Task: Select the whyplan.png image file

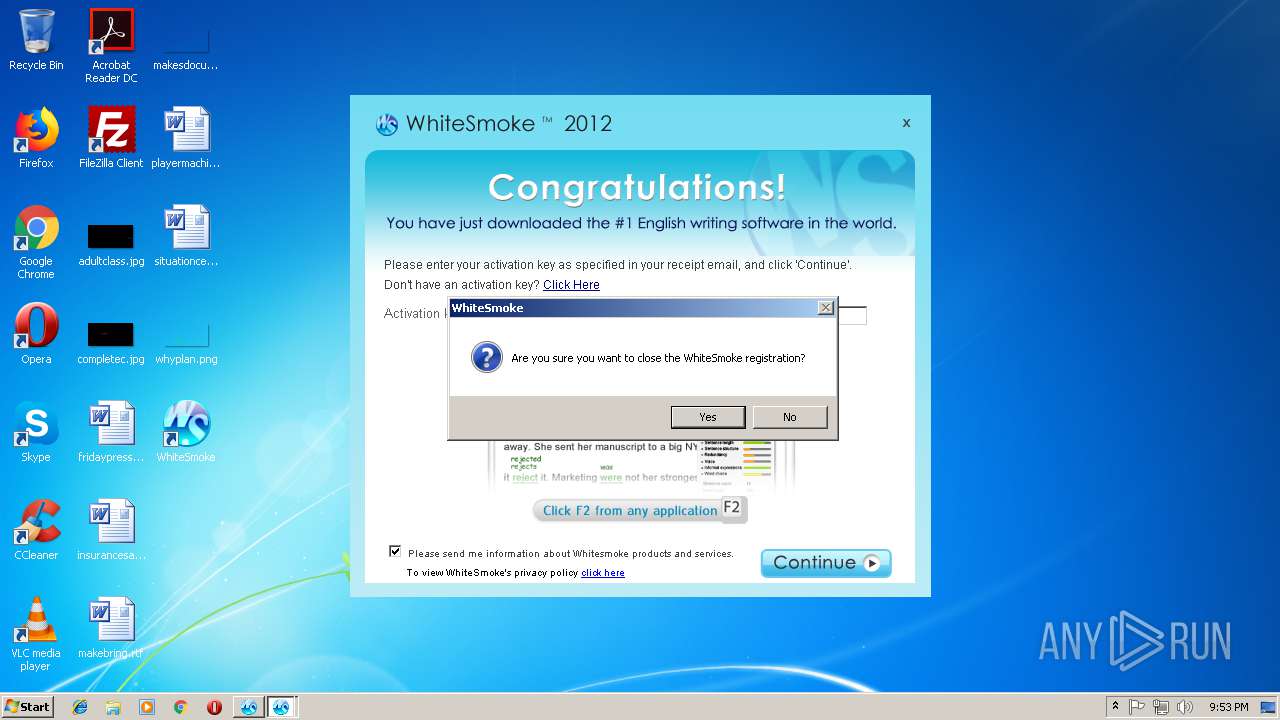Action: click(186, 342)
